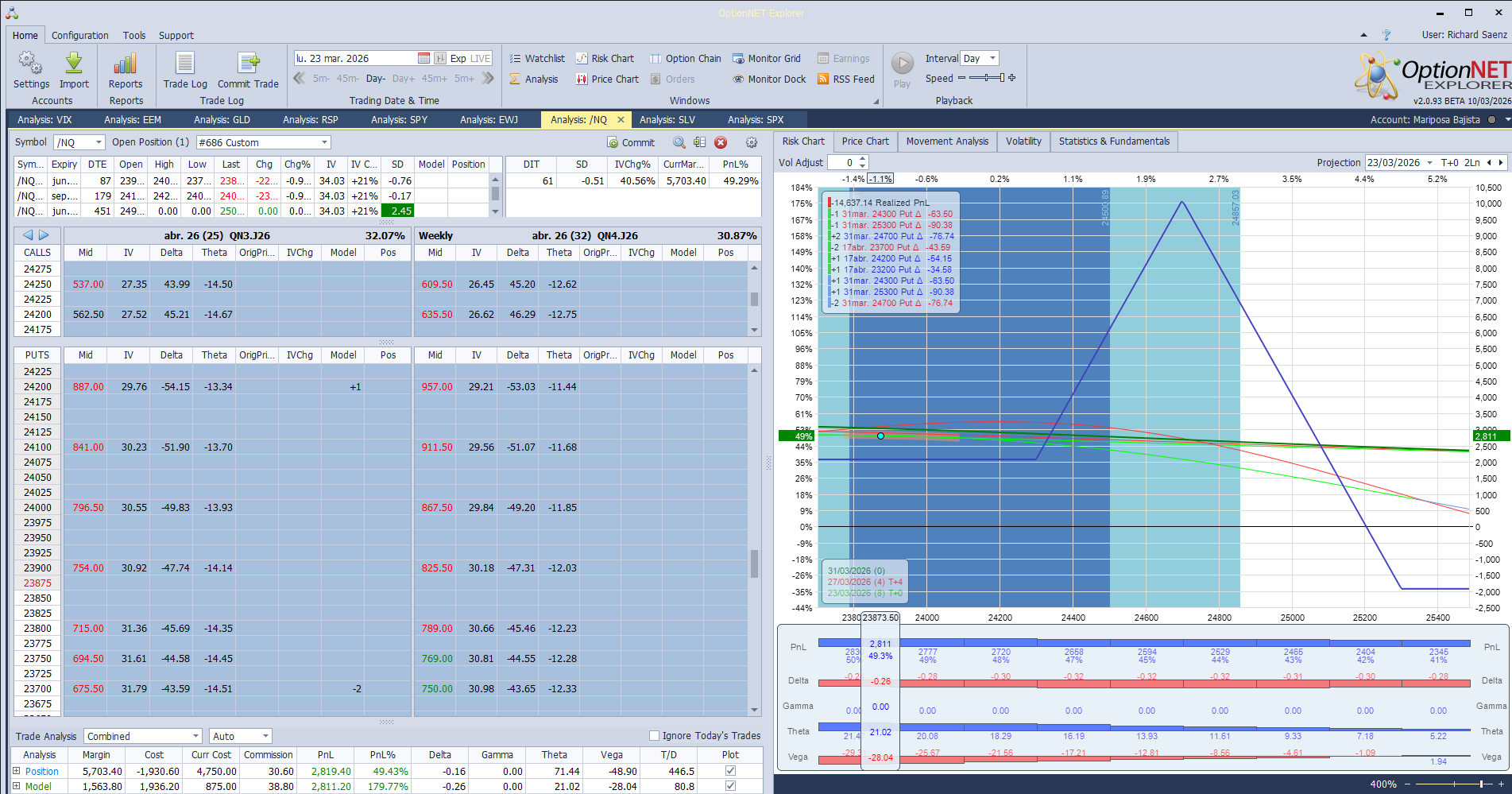Switch to the Movement Analysis tab
This screenshot has height=794, width=1512.
(947, 141)
